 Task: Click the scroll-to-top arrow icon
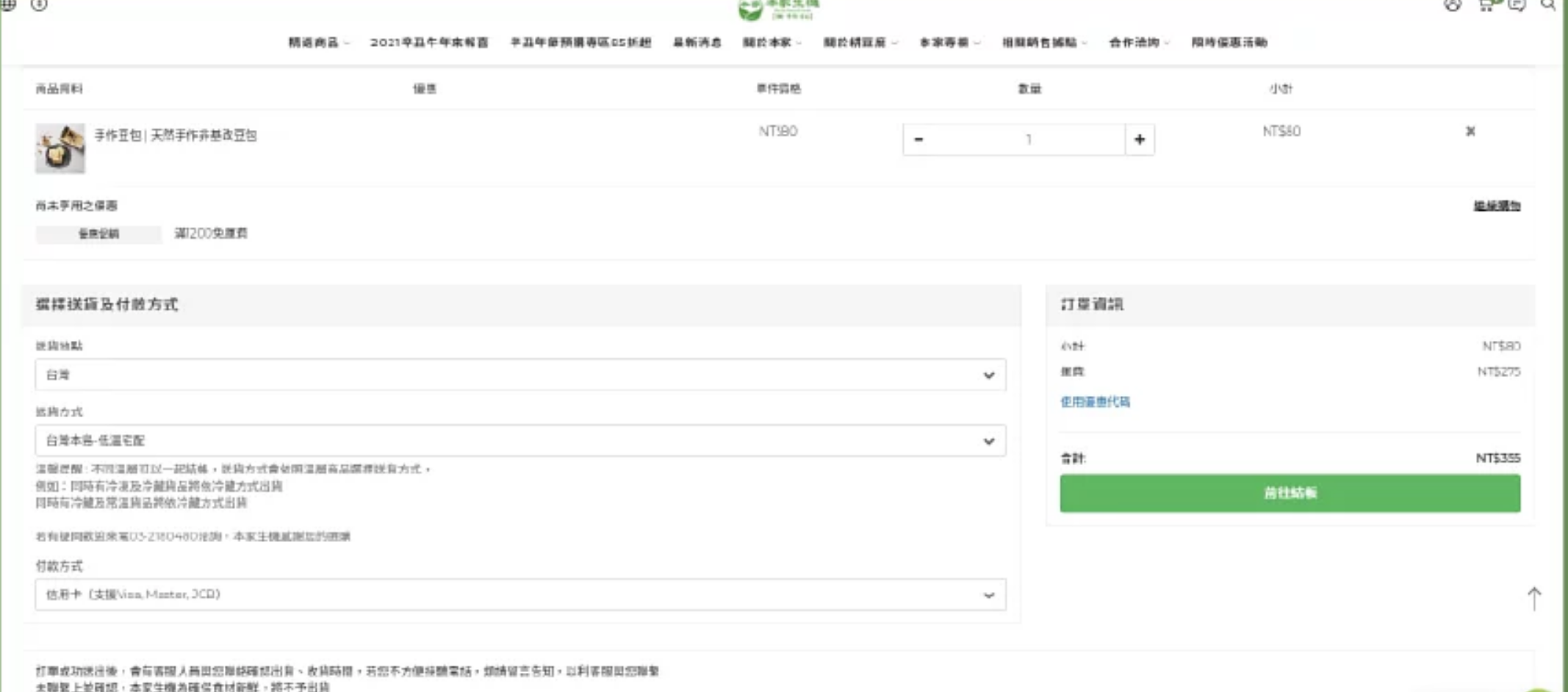[1533, 599]
